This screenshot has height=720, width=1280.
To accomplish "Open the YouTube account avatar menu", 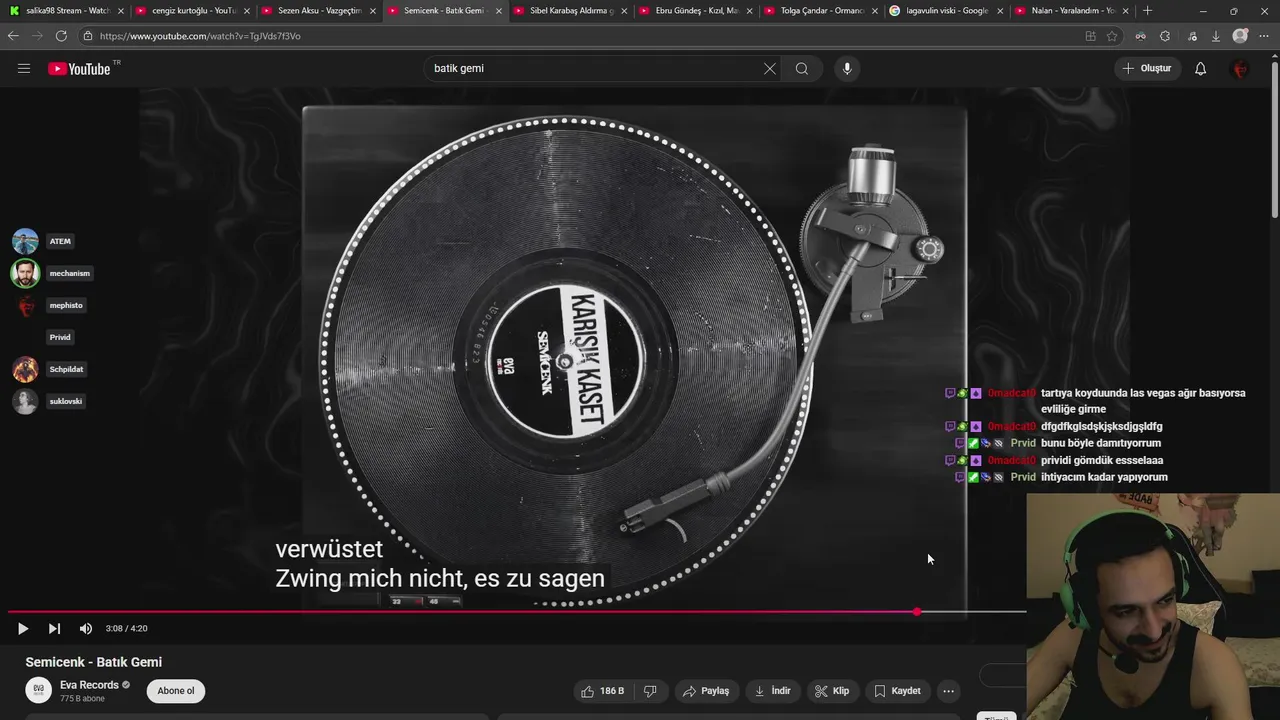I will point(1240,69).
